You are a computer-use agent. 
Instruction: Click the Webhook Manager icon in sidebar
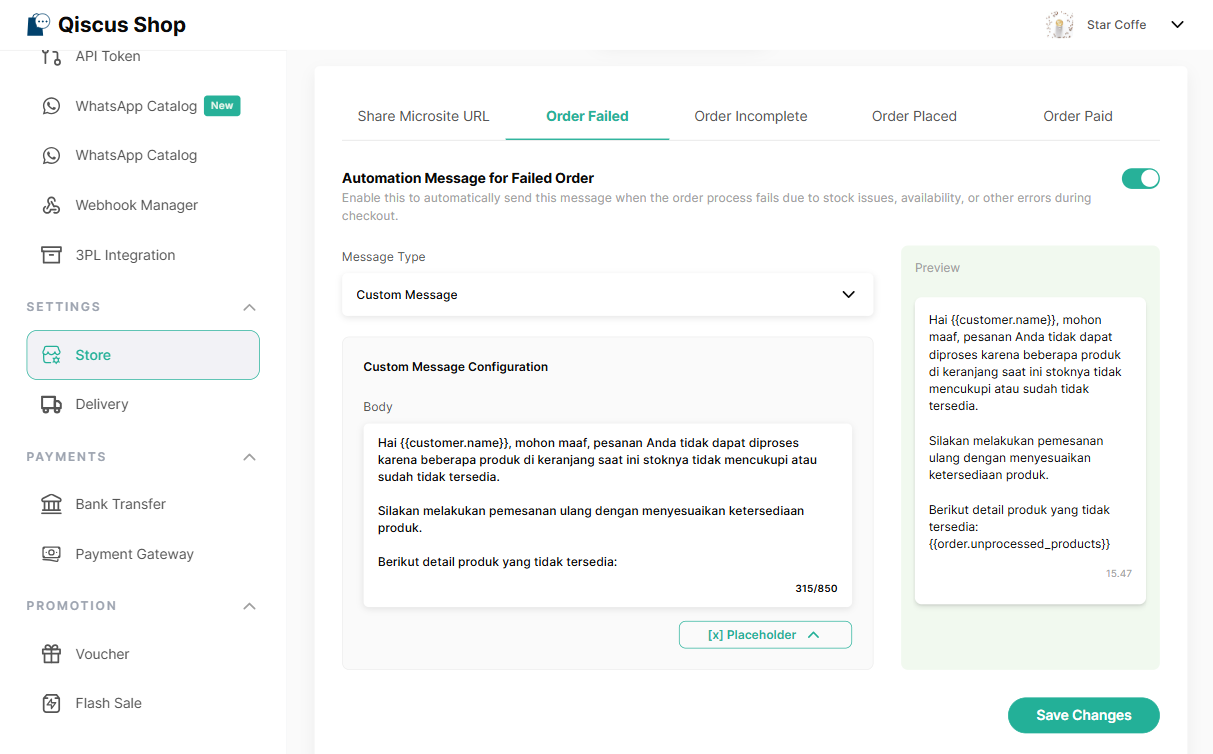click(x=51, y=205)
